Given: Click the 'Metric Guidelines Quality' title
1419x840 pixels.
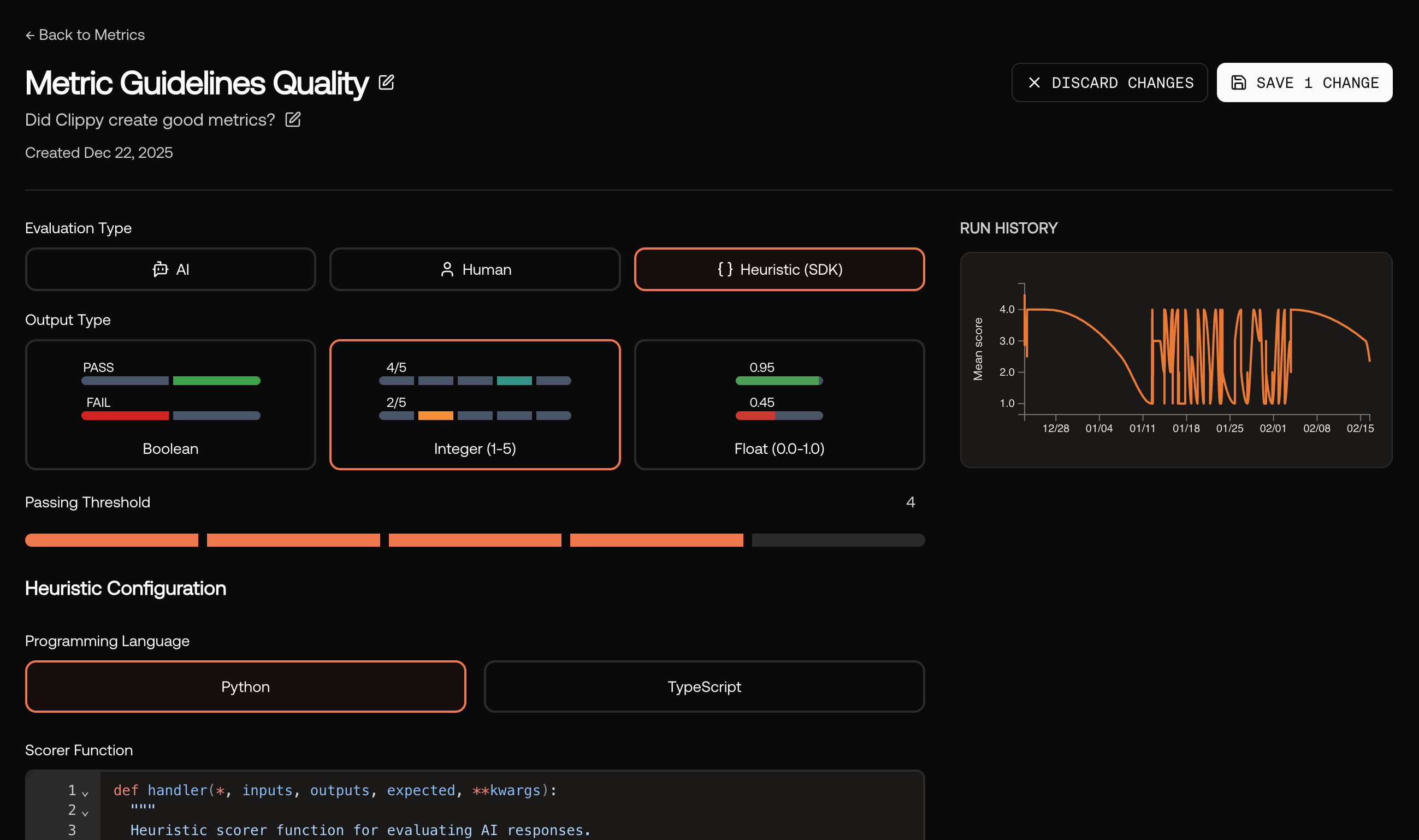Looking at the screenshot, I should (197, 82).
